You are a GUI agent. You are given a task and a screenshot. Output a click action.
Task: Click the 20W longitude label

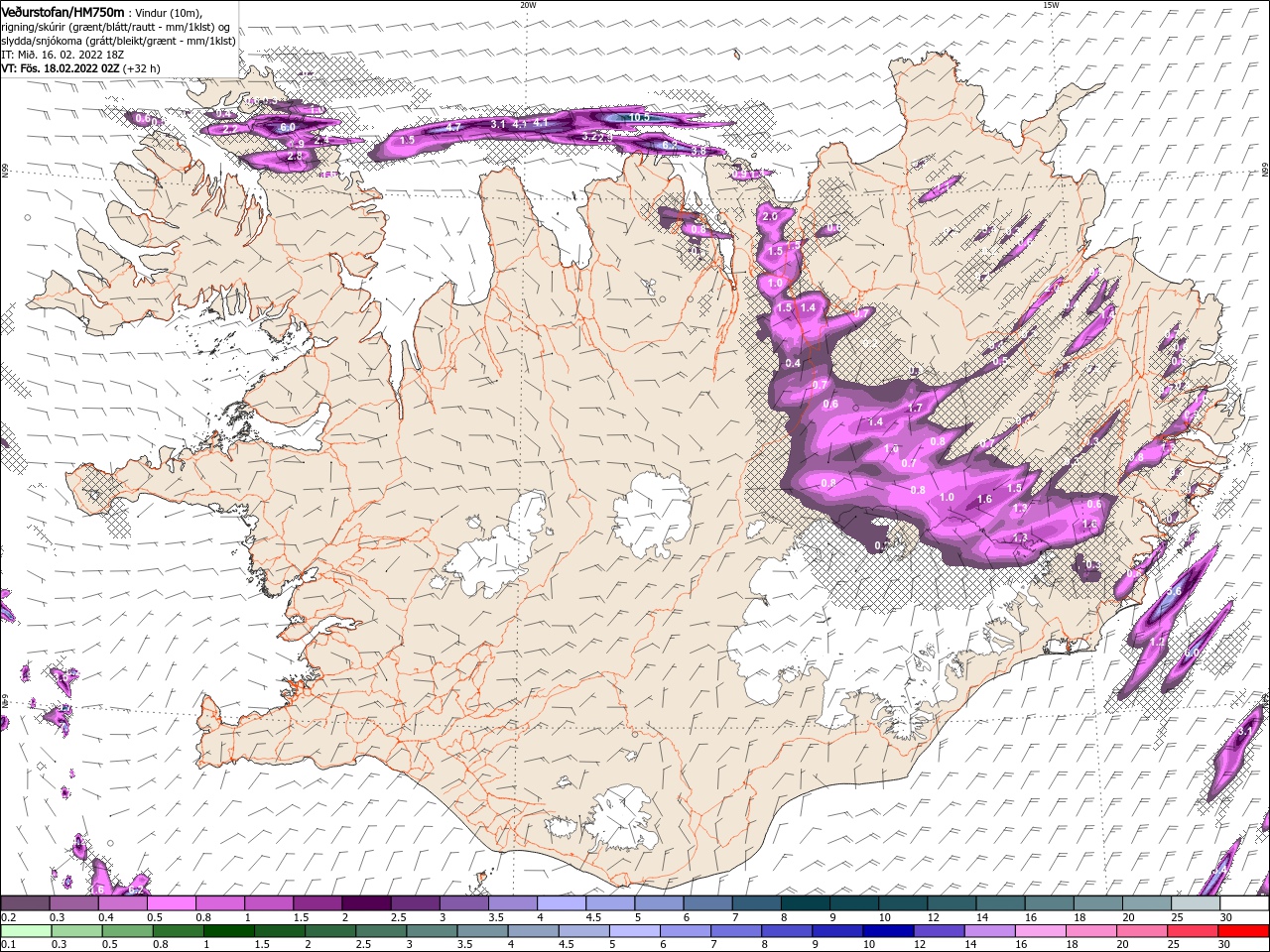pos(528,5)
